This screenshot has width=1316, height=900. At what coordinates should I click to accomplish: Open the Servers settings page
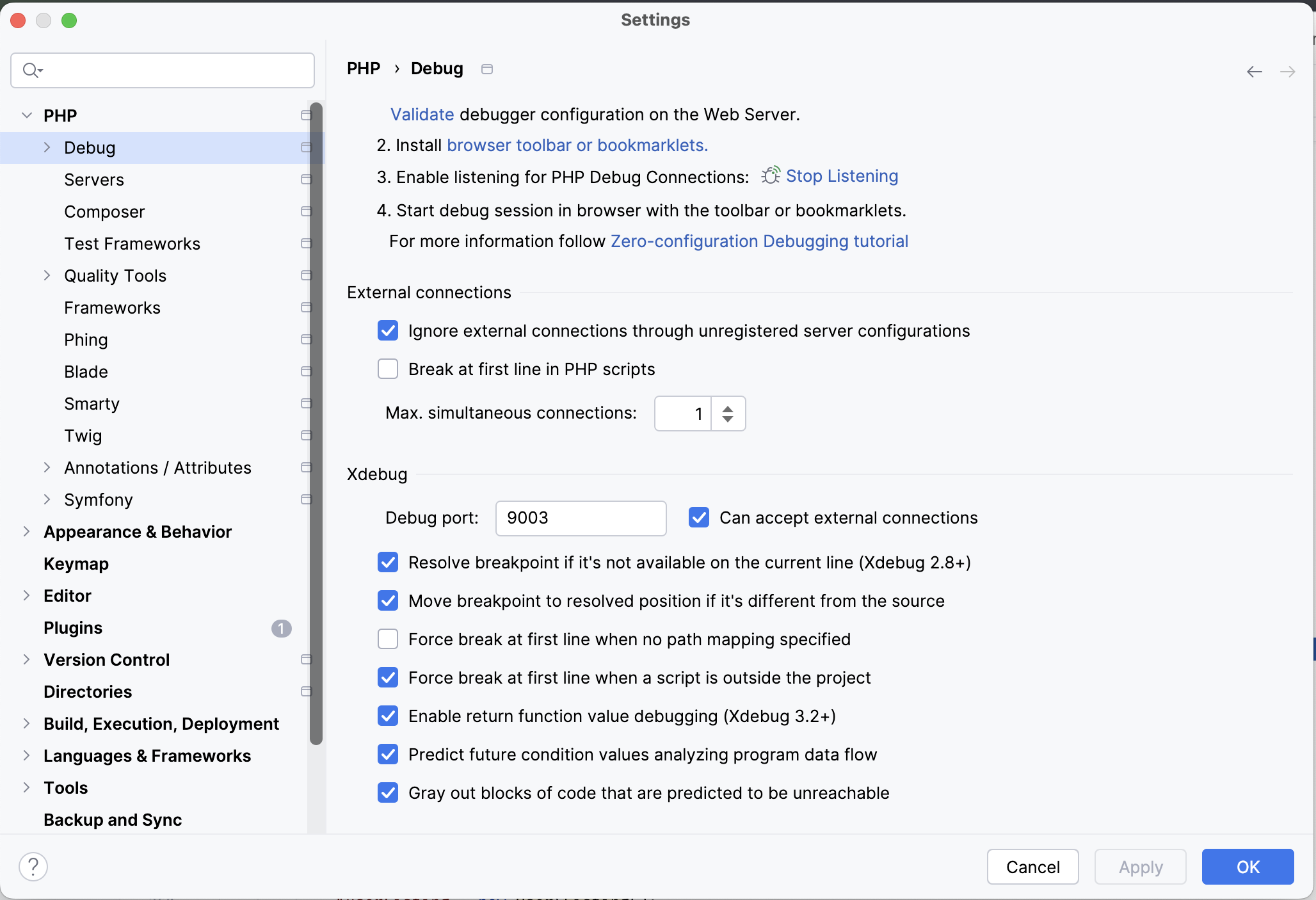tap(94, 180)
